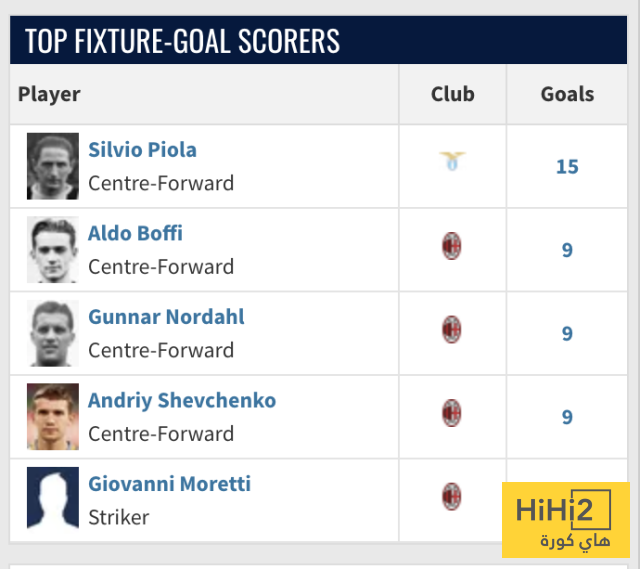640x569 pixels.
Task: Click Andriy Shevchenko portrait photo
Action: point(53,416)
